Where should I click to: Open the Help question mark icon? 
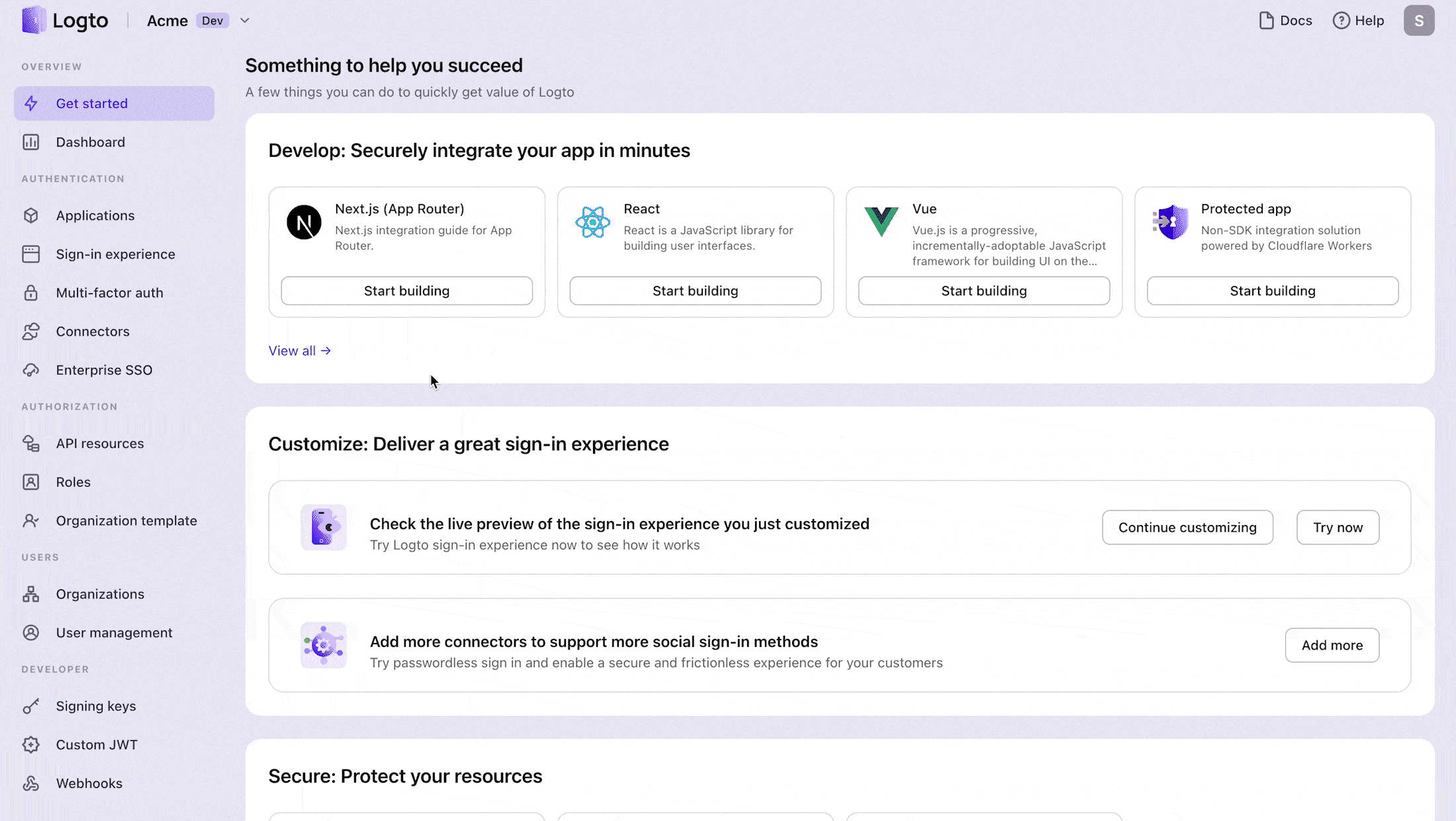tap(1341, 21)
